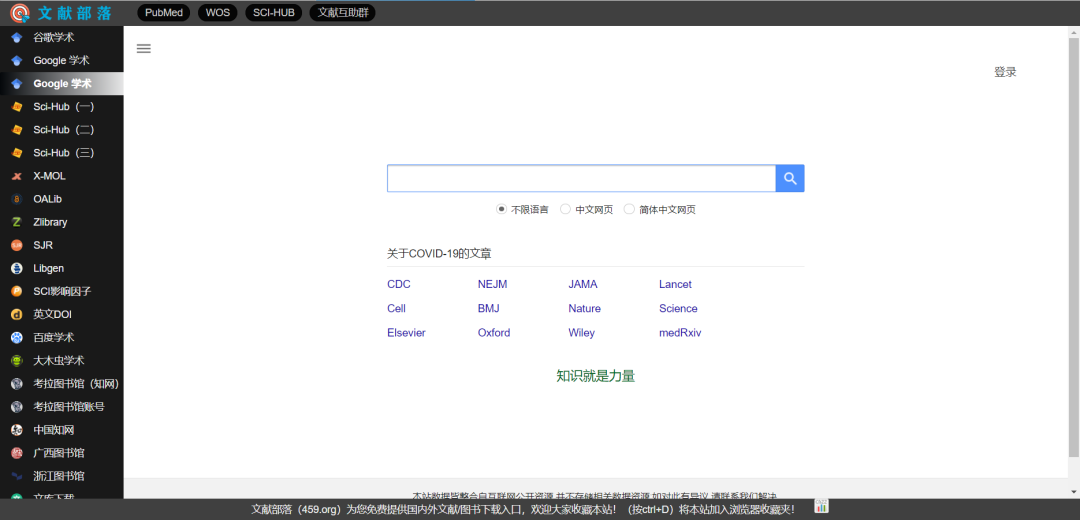Open the hamburger menu icon

click(144, 49)
